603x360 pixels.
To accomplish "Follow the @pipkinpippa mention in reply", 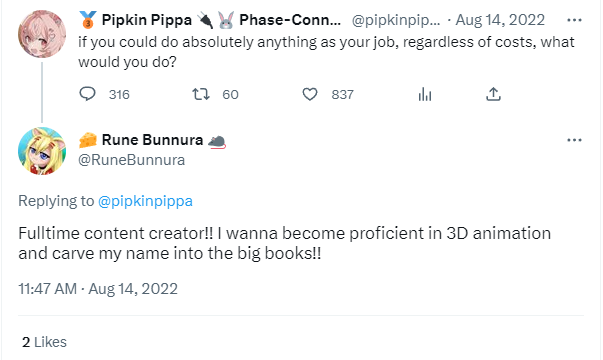I will [x=145, y=201].
